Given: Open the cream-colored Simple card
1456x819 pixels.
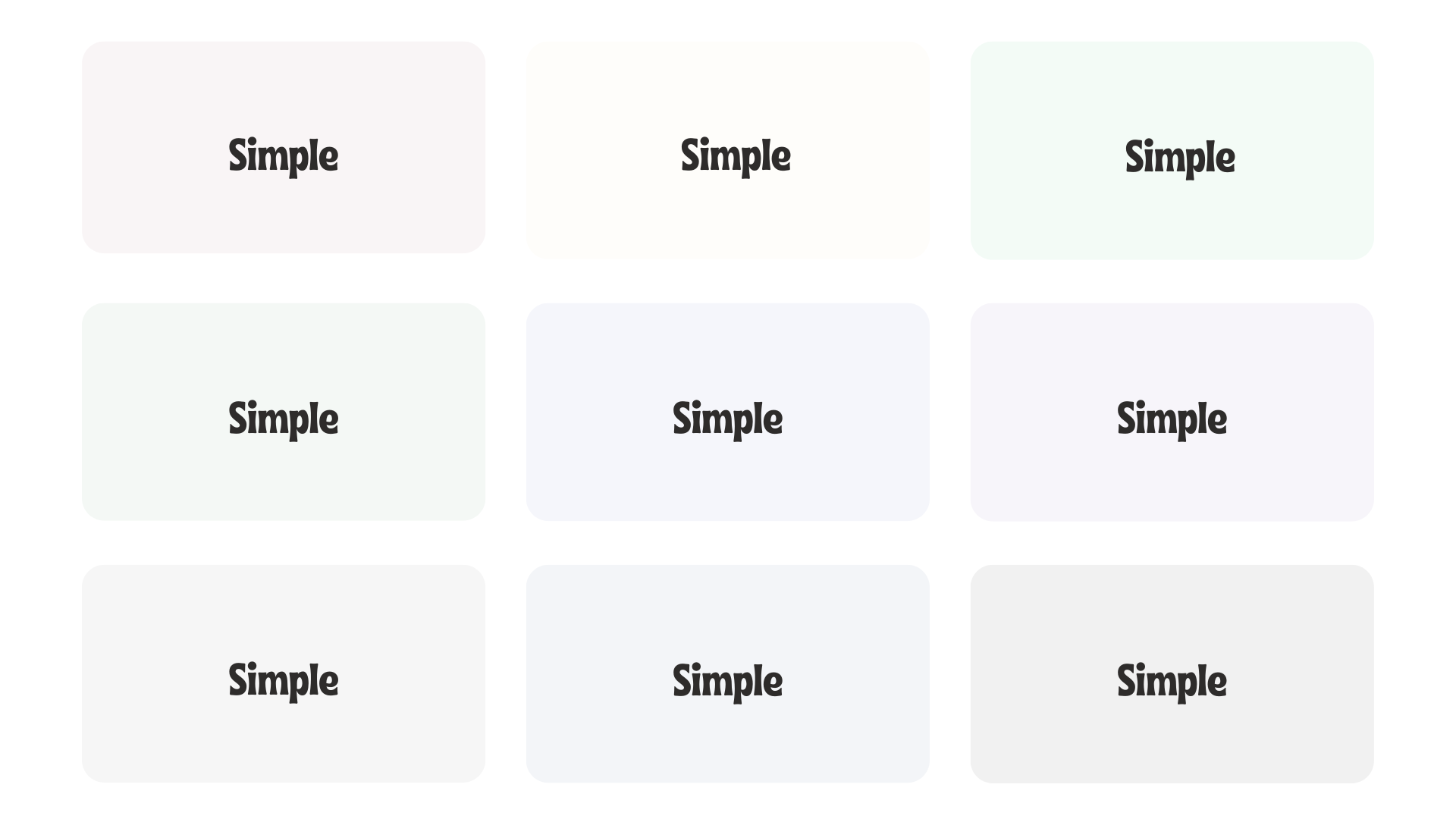Looking at the screenshot, I should click(728, 150).
